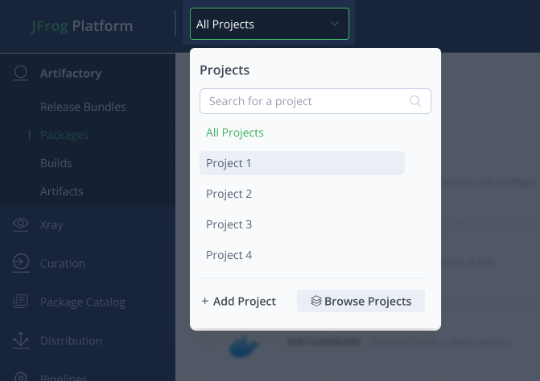Click the Distribution download icon
This screenshot has height=381, width=540.
point(21,340)
